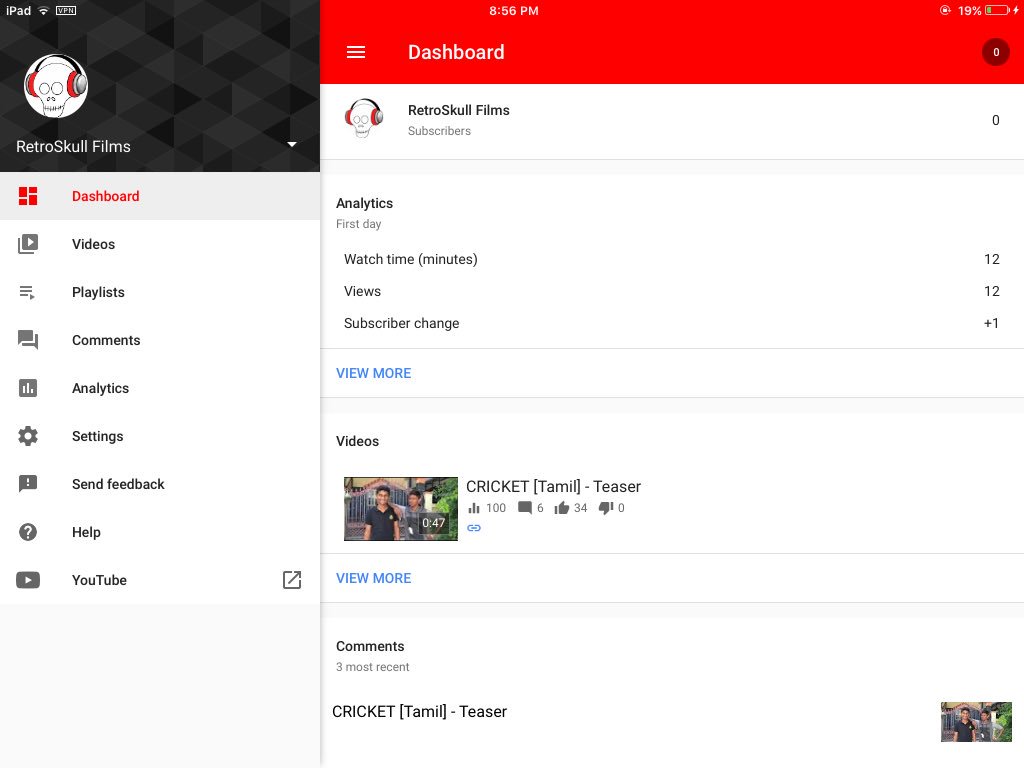The height and width of the screenshot is (768, 1024).
Task: Choose Send feedback in the sidebar
Action: tap(160, 484)
